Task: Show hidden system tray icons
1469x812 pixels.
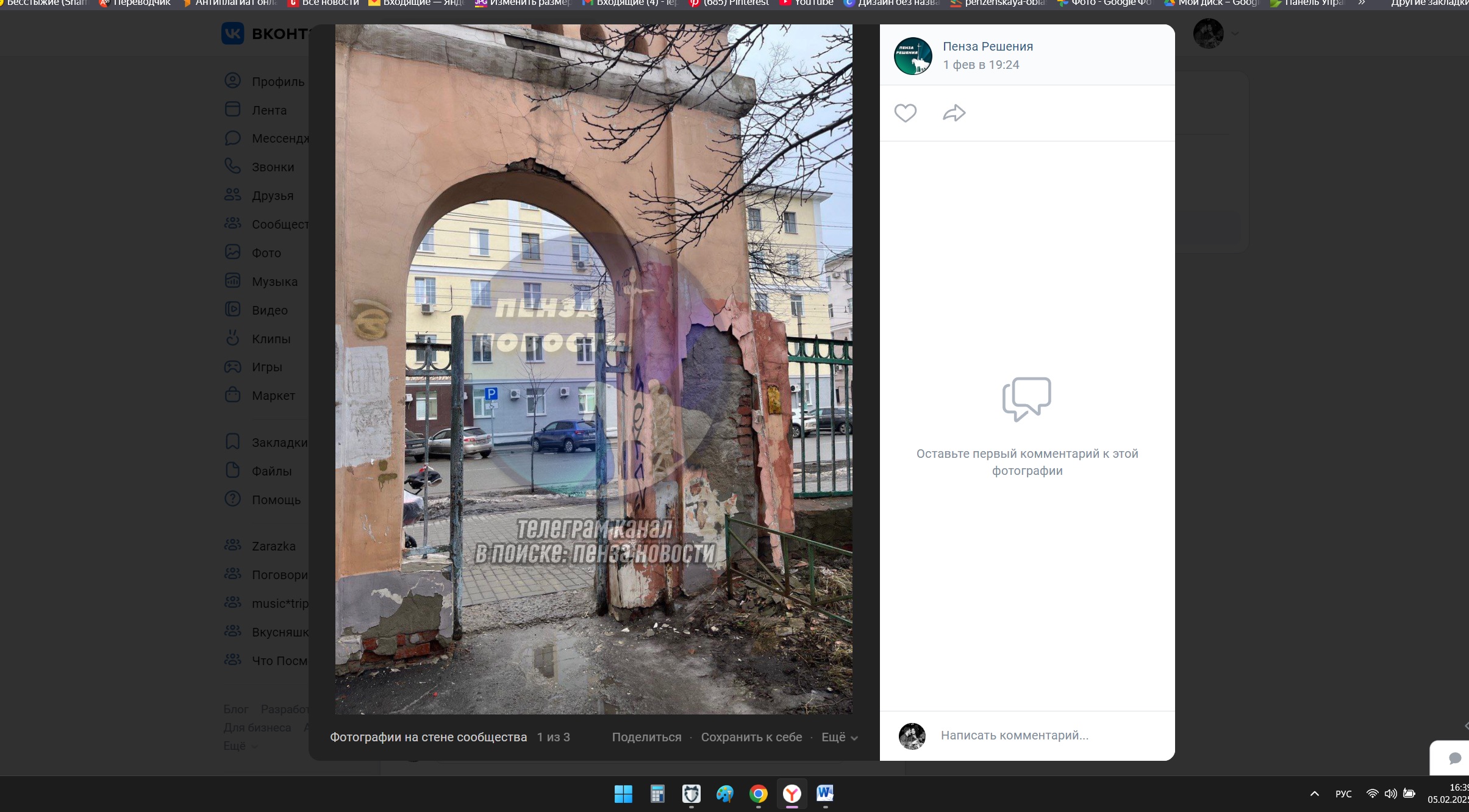Action: click(x=1314, y=794)
